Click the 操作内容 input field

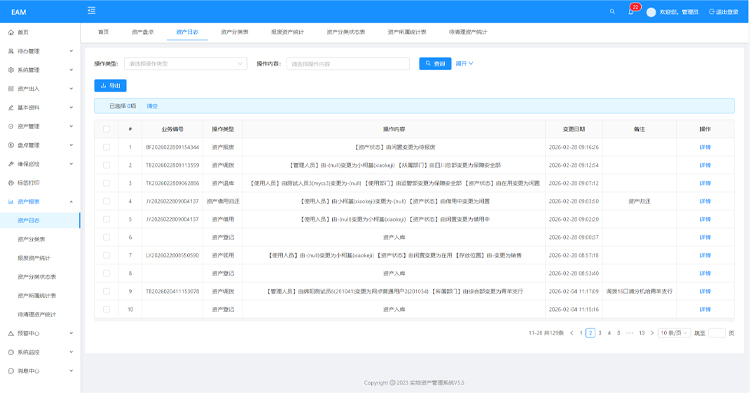348,64
